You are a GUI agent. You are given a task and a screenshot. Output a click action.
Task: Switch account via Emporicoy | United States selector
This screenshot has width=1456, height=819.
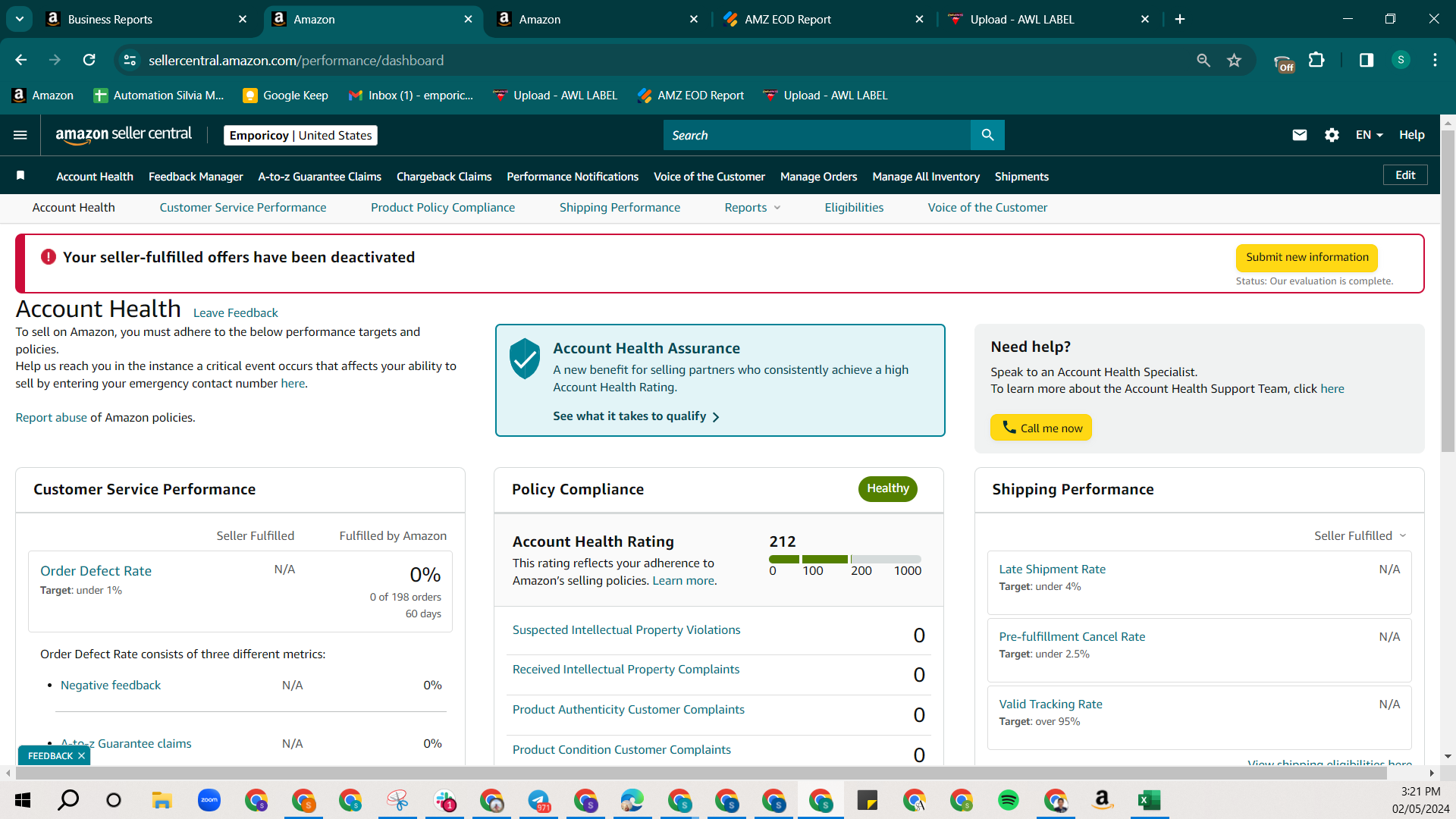[300, 135]
